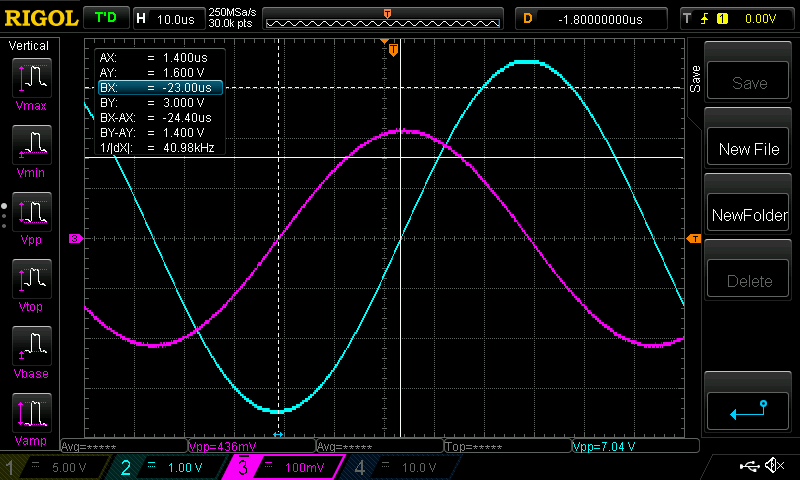The height and width of the screenshot is (480, 800).
Task: Click the speaker sound icon
Action: pos(773,466)
